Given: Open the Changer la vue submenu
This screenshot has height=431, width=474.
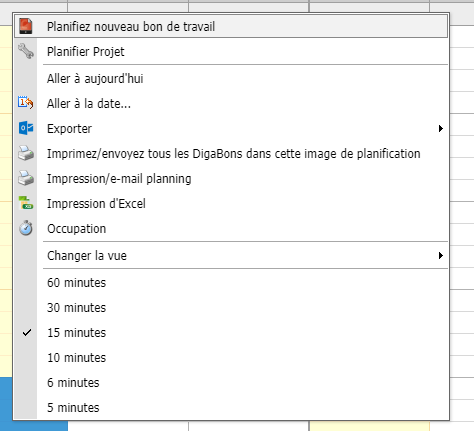Looking at the screenshot, I should 231,256.
